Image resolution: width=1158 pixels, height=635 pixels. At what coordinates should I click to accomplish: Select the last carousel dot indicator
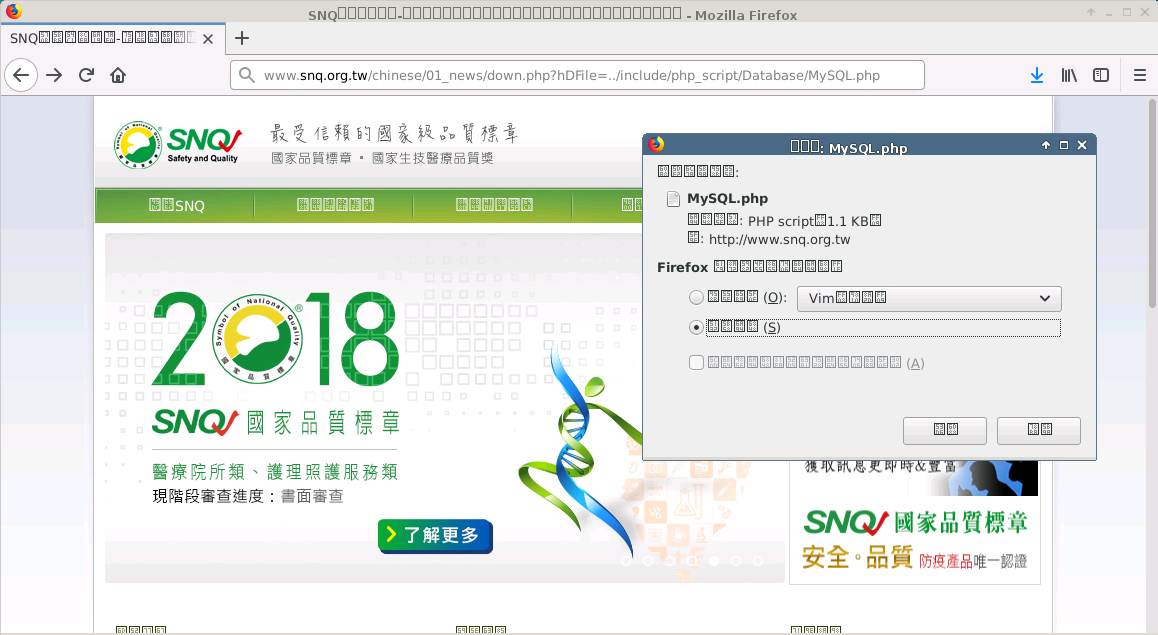758,561
